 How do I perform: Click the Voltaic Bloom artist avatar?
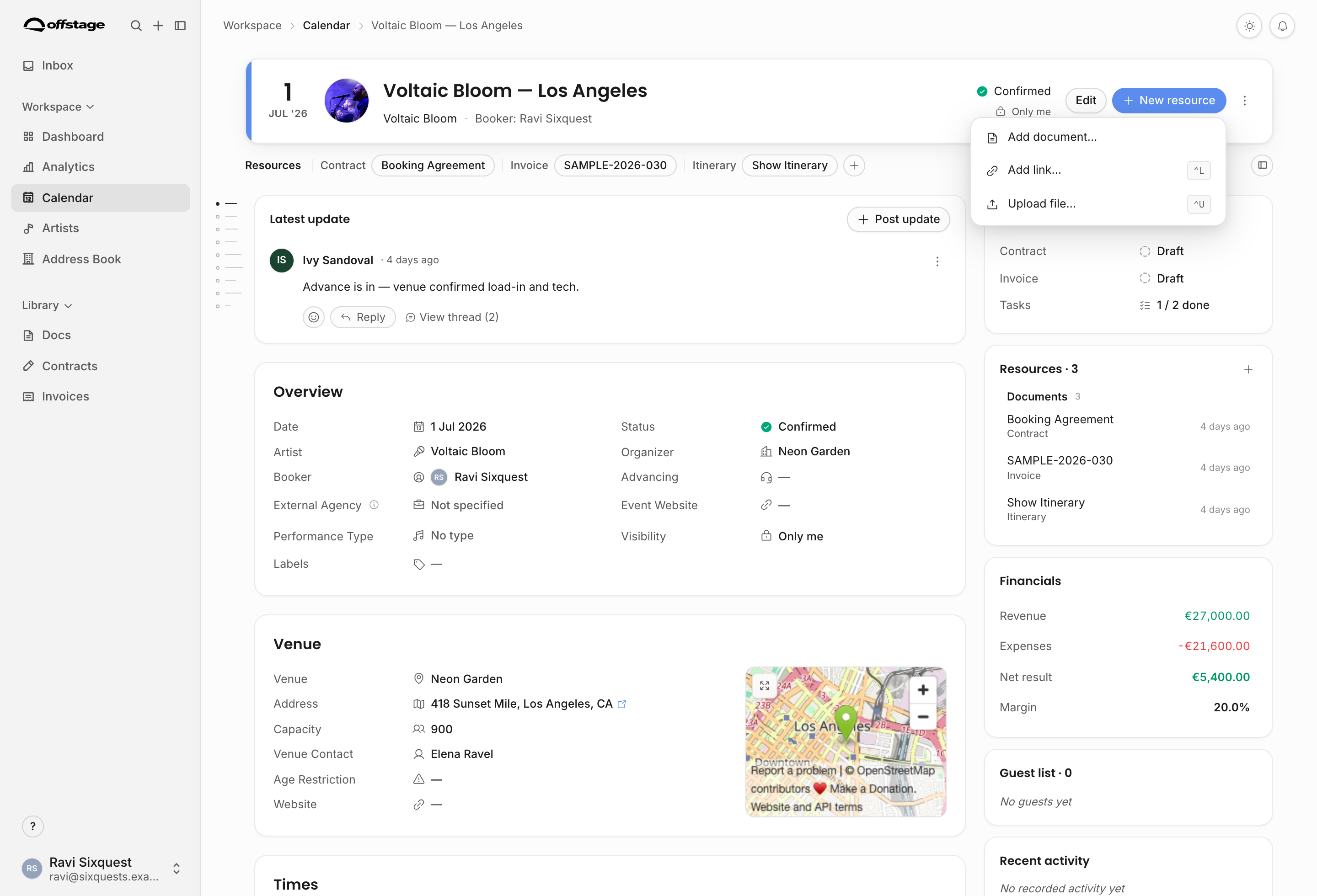pyautogui.click(x=346, y=100)
